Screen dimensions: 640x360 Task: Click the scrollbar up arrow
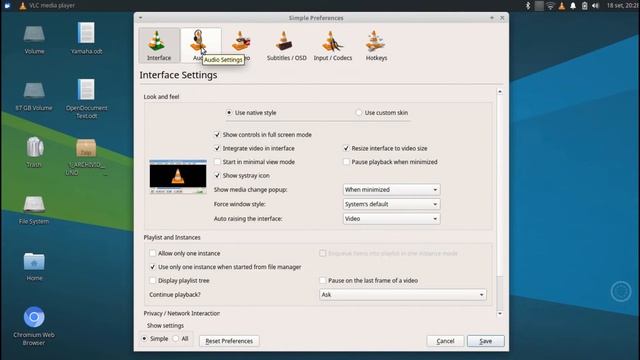click(500, 92)
